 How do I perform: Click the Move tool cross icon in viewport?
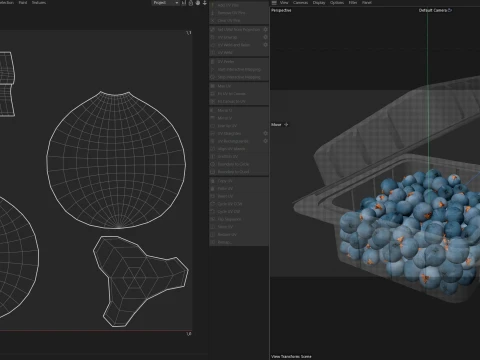[286, 125]
